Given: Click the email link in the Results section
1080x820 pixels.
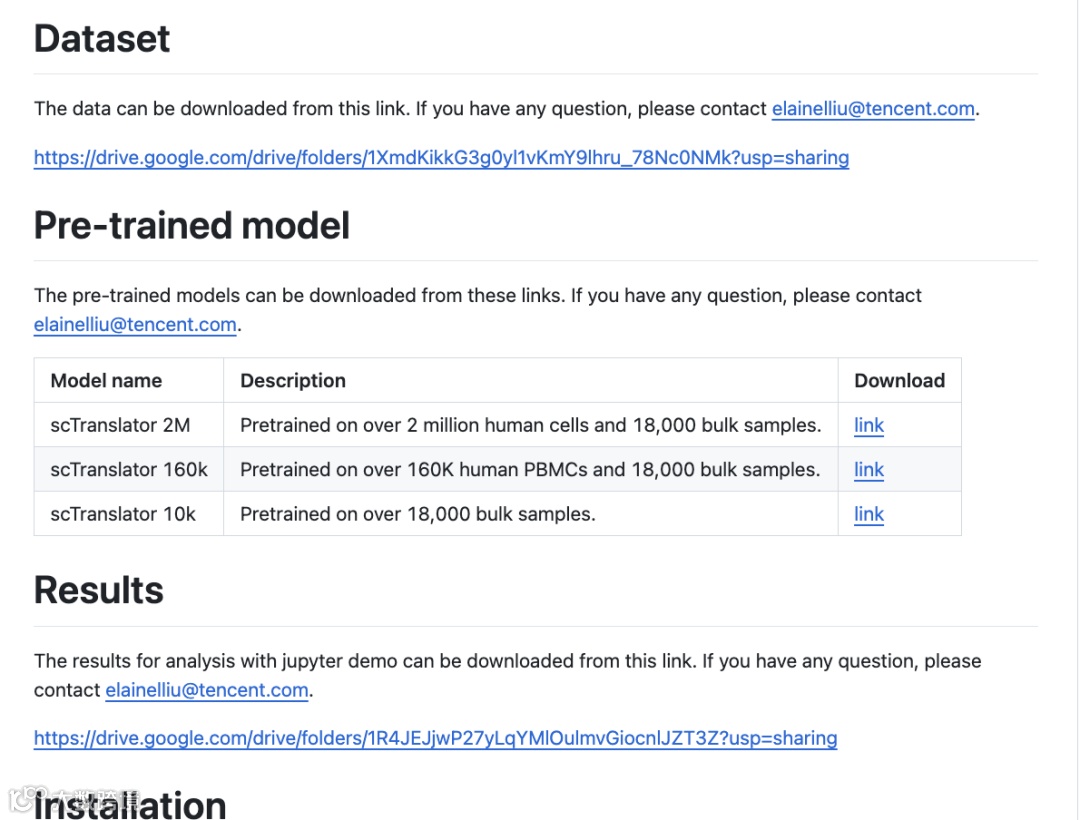Looking at the screenshot, I should point(207,690).
